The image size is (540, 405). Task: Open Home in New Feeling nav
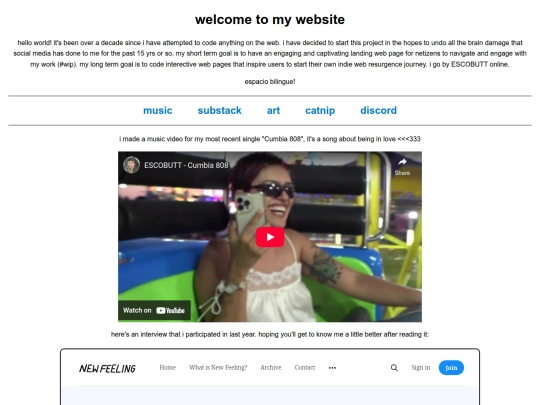point(167,367)
